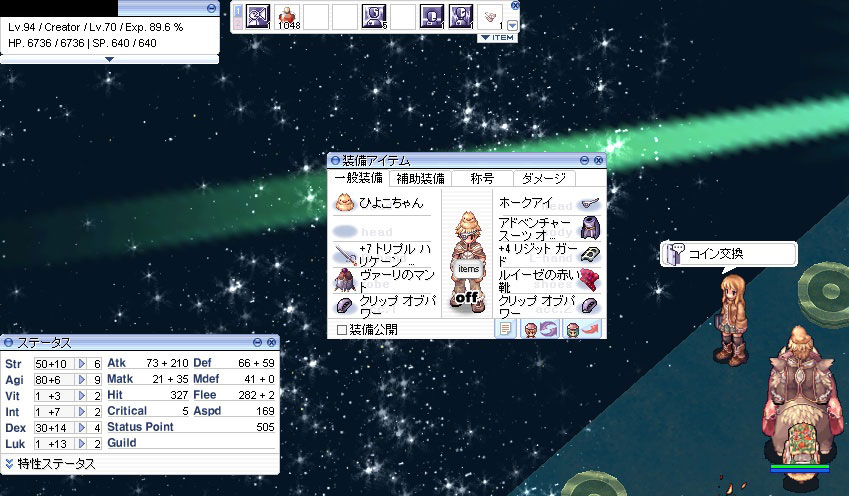Screen dimensions: 849x496
Task: Click the empty mid head equipment slot
Action: click(345, 232)
